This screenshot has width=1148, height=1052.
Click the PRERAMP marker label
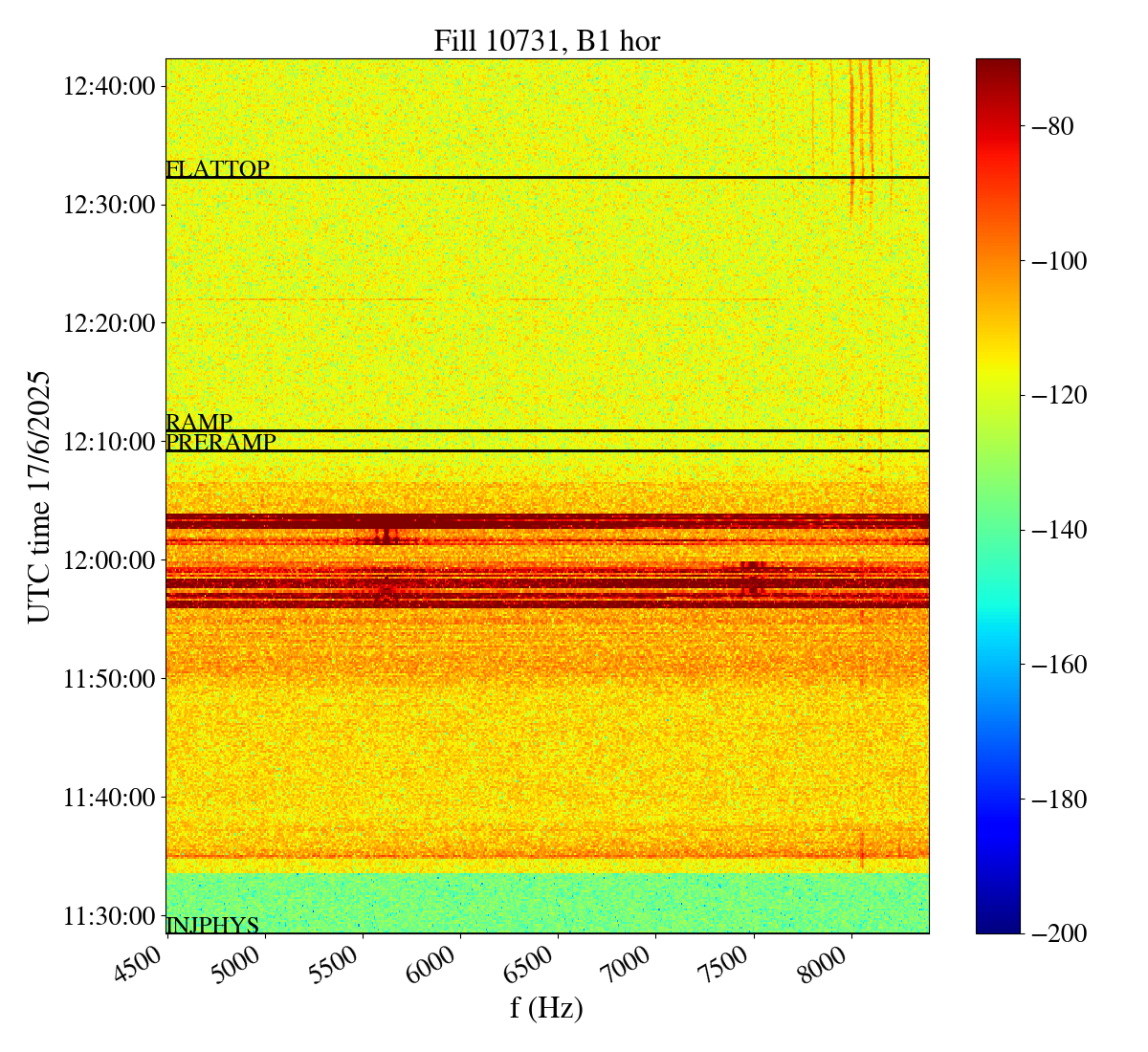(221, 443)
